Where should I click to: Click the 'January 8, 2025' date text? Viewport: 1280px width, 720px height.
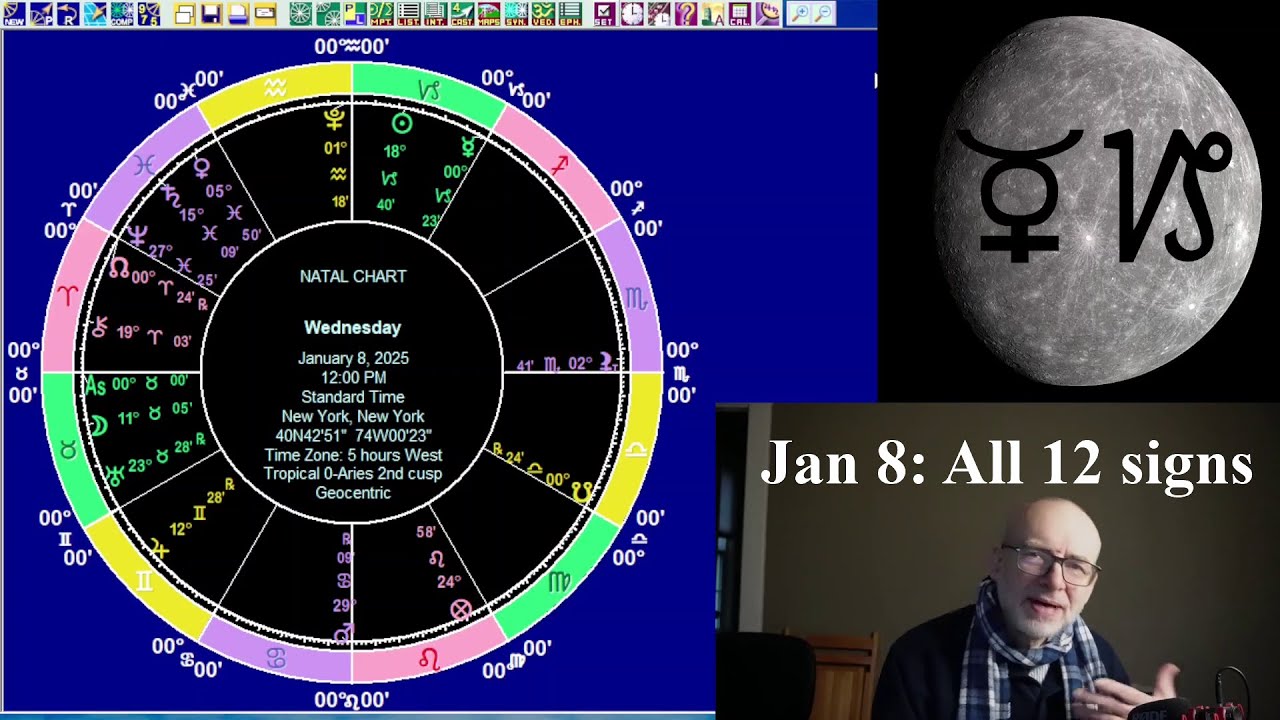click(353, 358)
